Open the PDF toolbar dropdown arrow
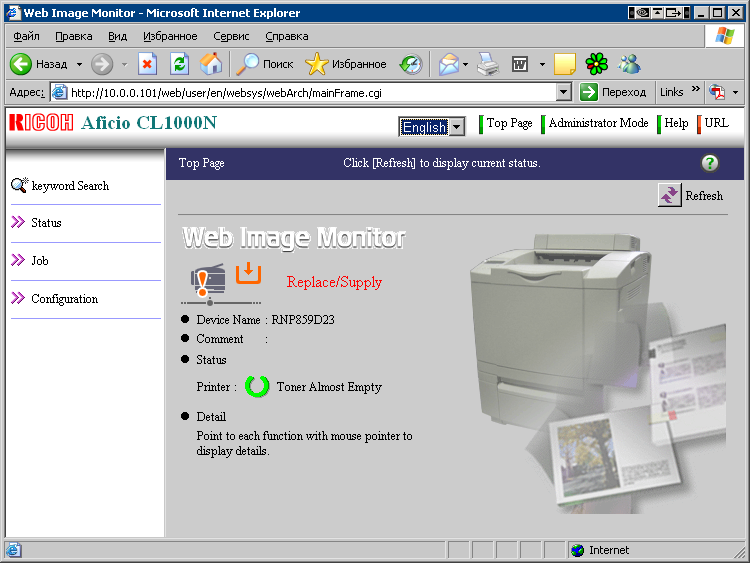Image resolution: width=750 pixels, height=563 pixels. click(735, 92)
